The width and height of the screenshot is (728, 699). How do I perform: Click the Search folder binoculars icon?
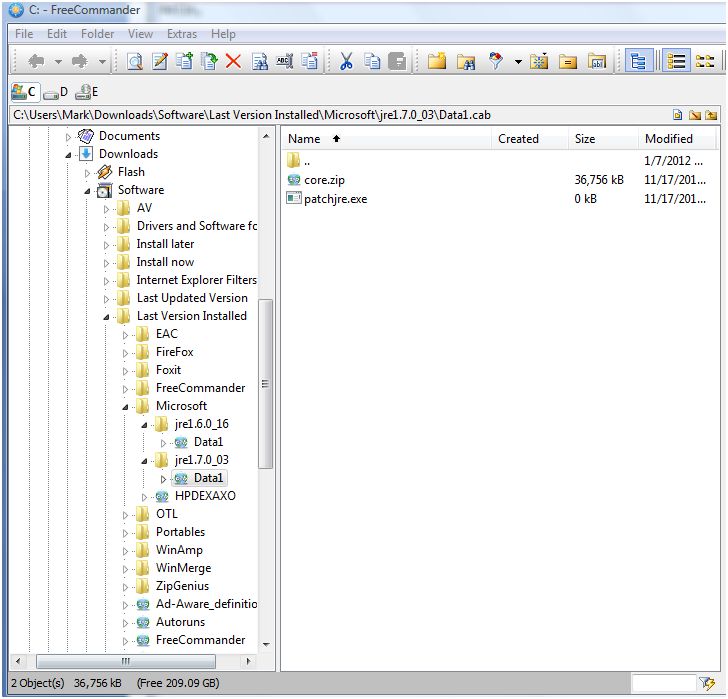pos(466,62)
